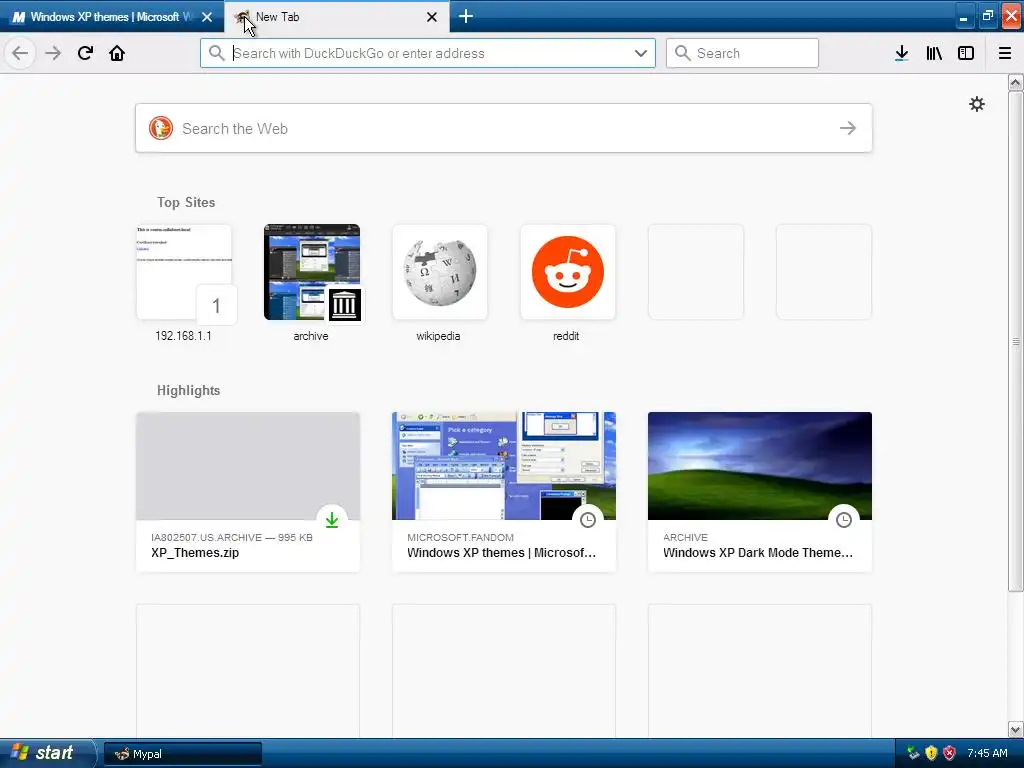
Task: Restore down the browser window
Action: [987, 16]
